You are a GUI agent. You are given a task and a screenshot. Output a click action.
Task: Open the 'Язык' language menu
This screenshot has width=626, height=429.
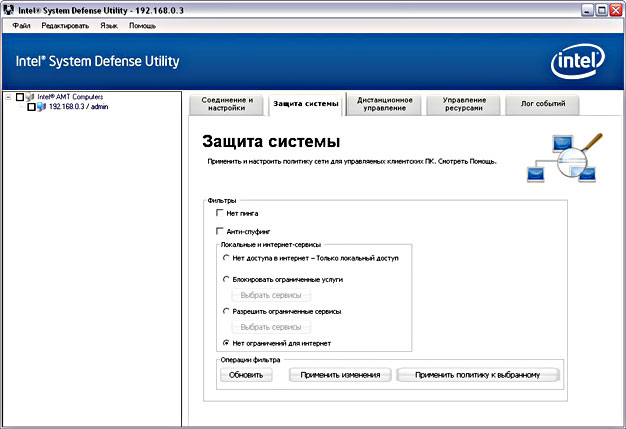(109, 25)
